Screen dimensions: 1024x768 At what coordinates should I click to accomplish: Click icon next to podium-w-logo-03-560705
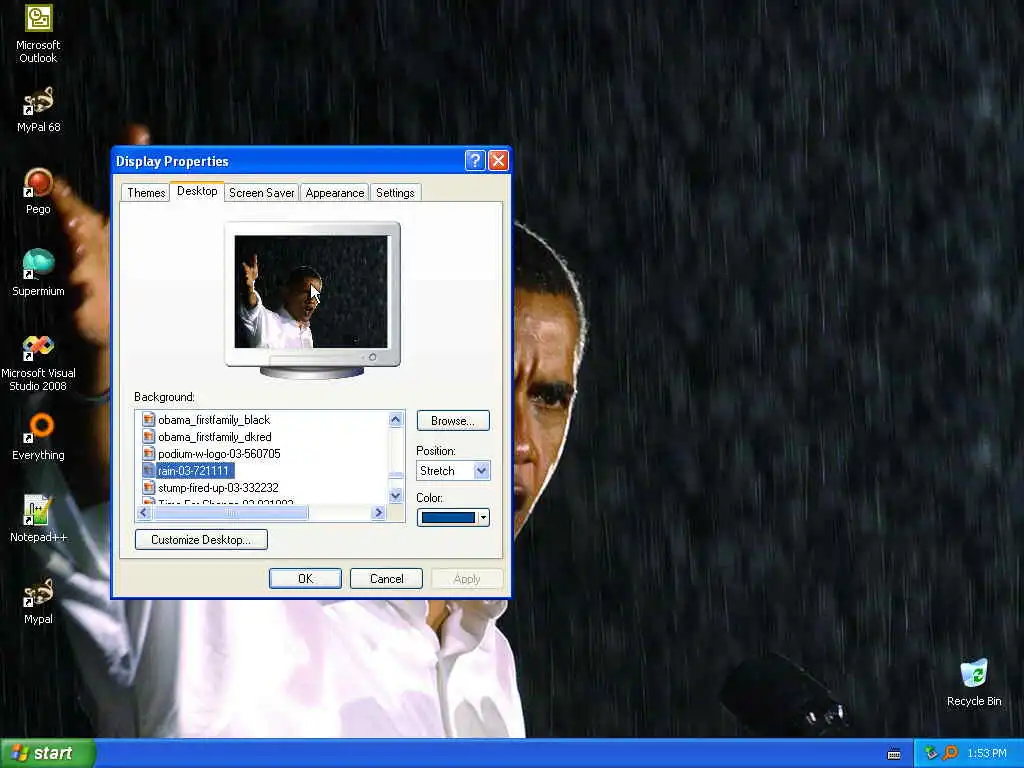(148, 453)
